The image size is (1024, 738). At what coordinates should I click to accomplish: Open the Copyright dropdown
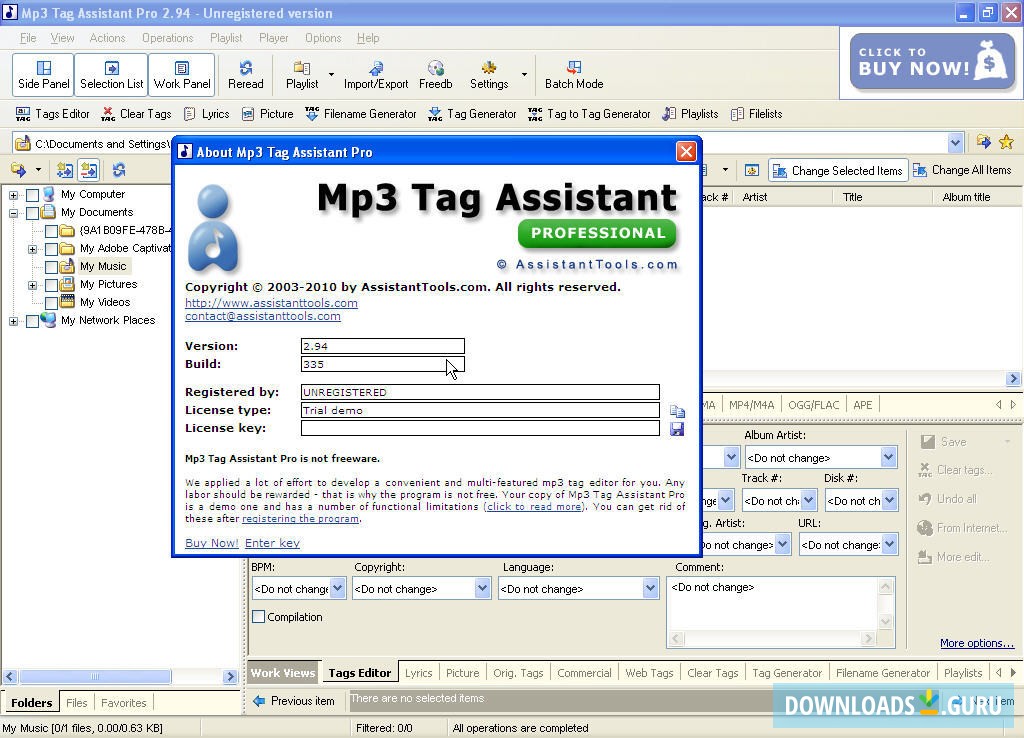pyautogui.click(x=482, y=588)
